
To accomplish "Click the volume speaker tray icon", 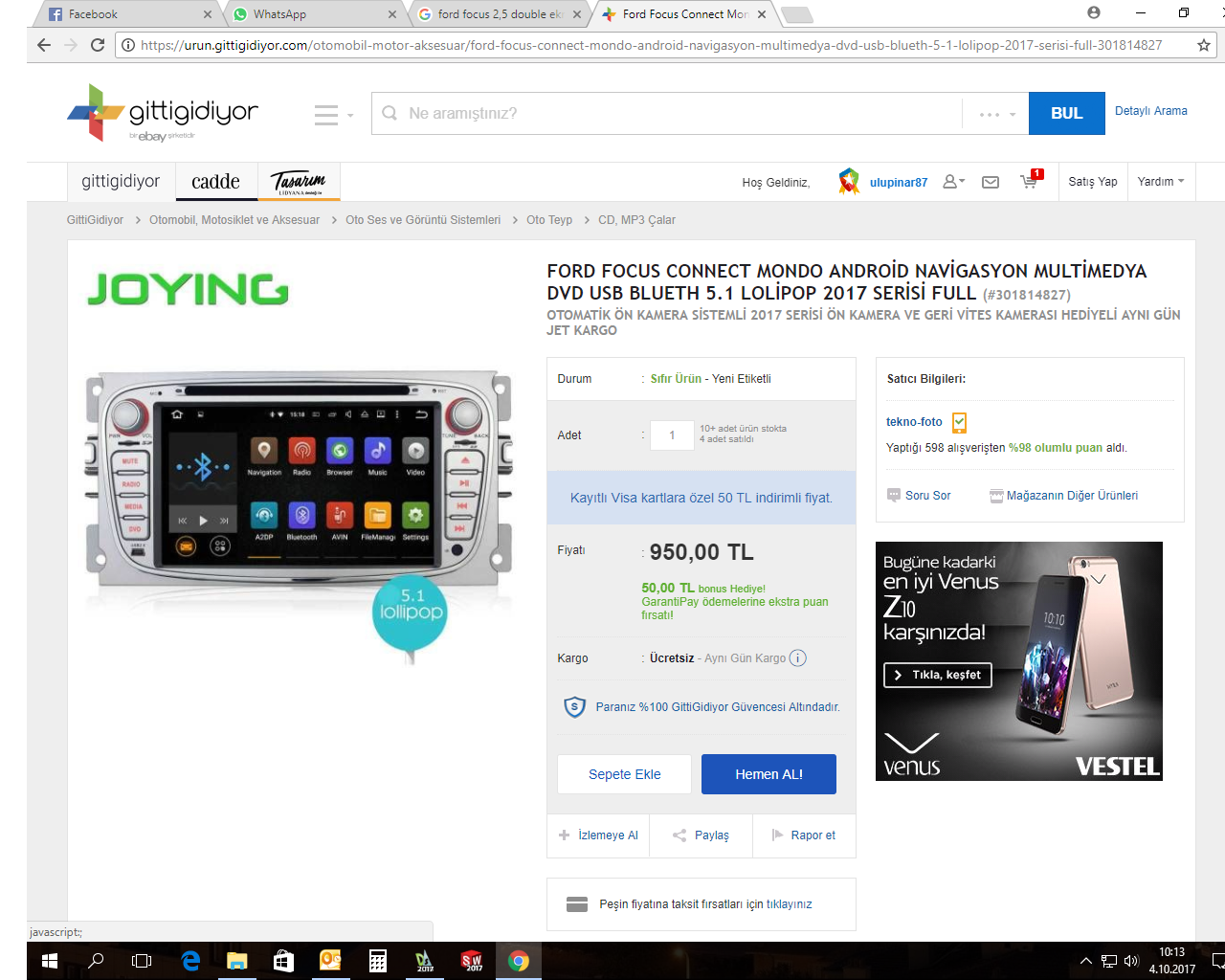I will pos(1132,961).
